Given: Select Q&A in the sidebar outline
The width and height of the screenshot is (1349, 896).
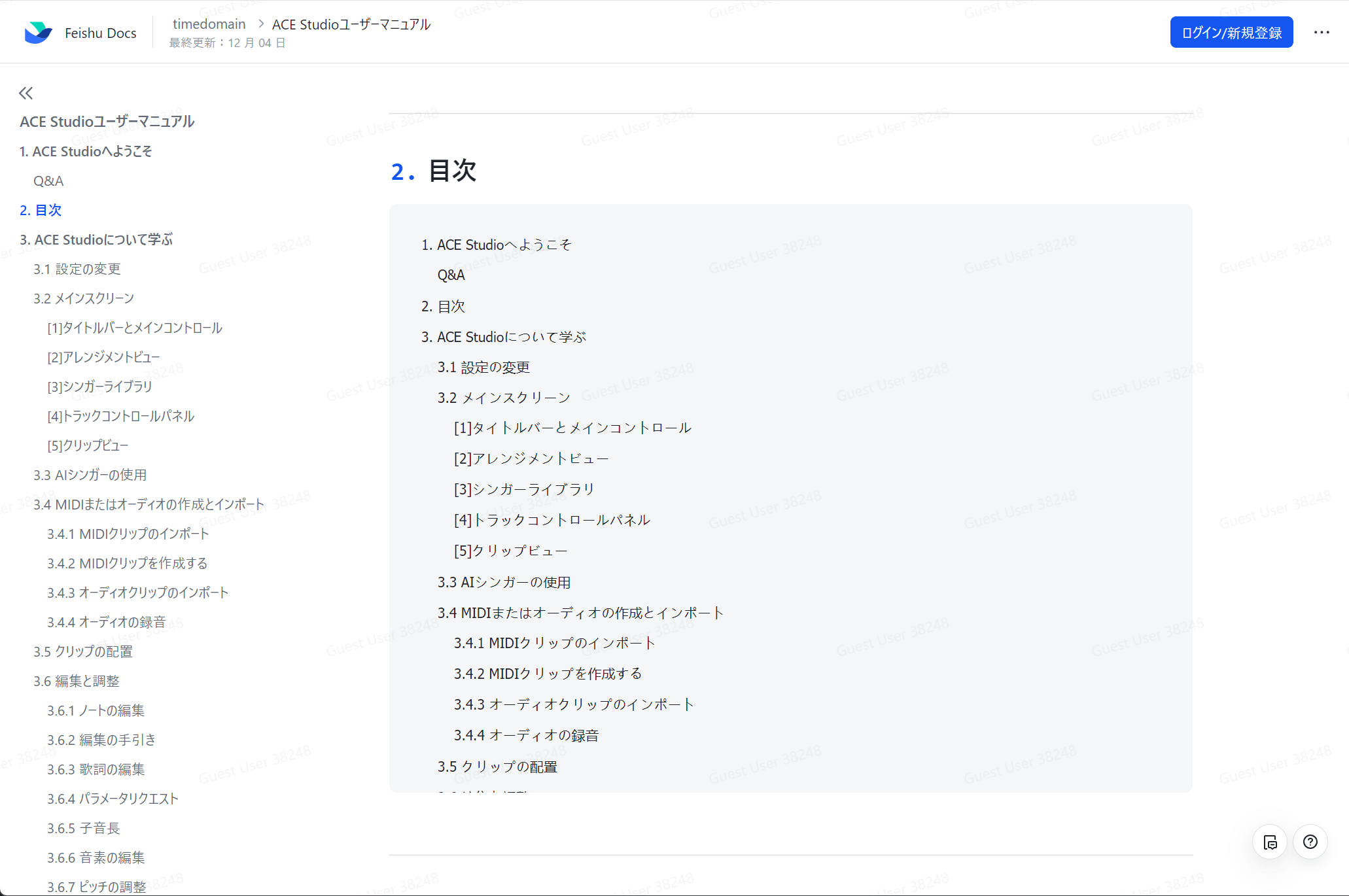Looking at the screenshot, I should [48, 181].
